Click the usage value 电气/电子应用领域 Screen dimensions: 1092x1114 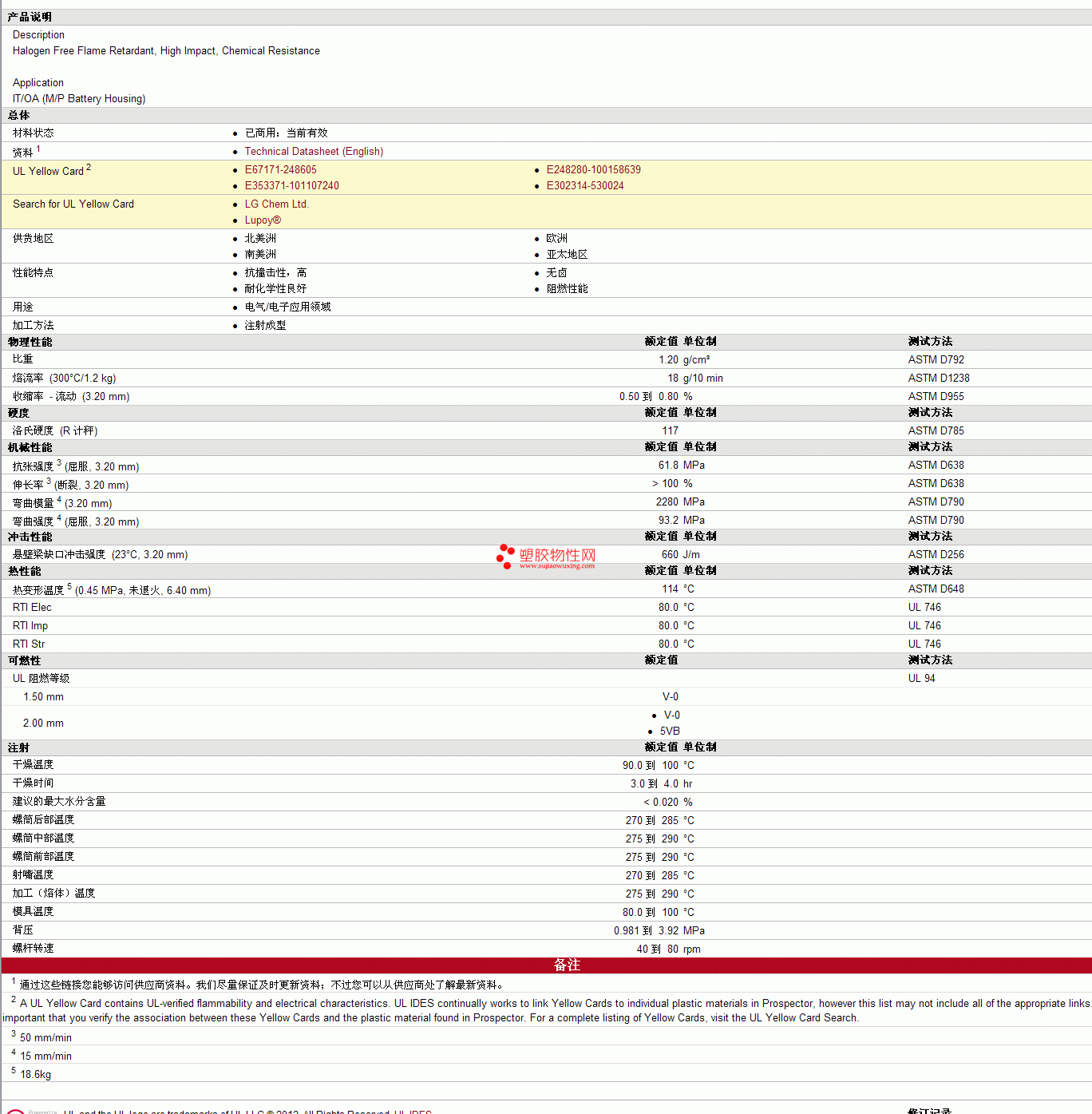[287, 307]
